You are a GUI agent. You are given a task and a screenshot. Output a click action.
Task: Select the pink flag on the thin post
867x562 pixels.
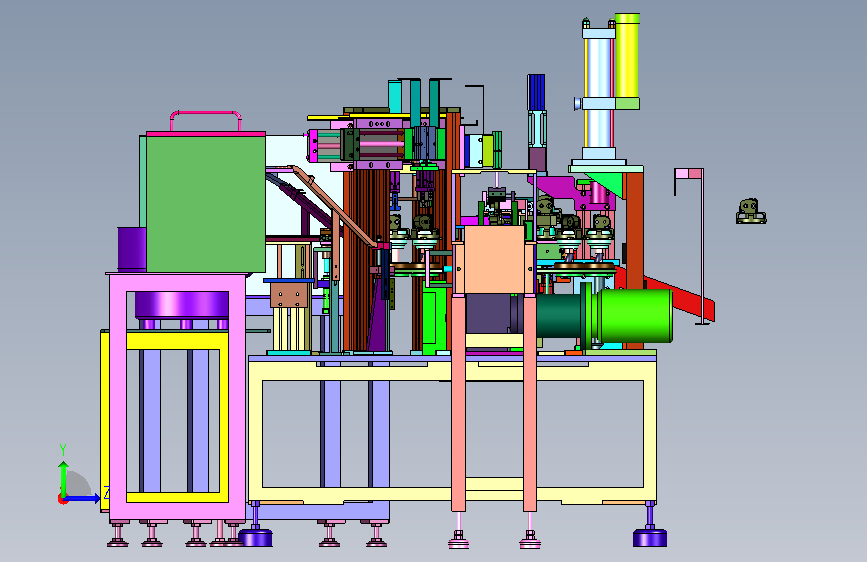tap(688, 174)
